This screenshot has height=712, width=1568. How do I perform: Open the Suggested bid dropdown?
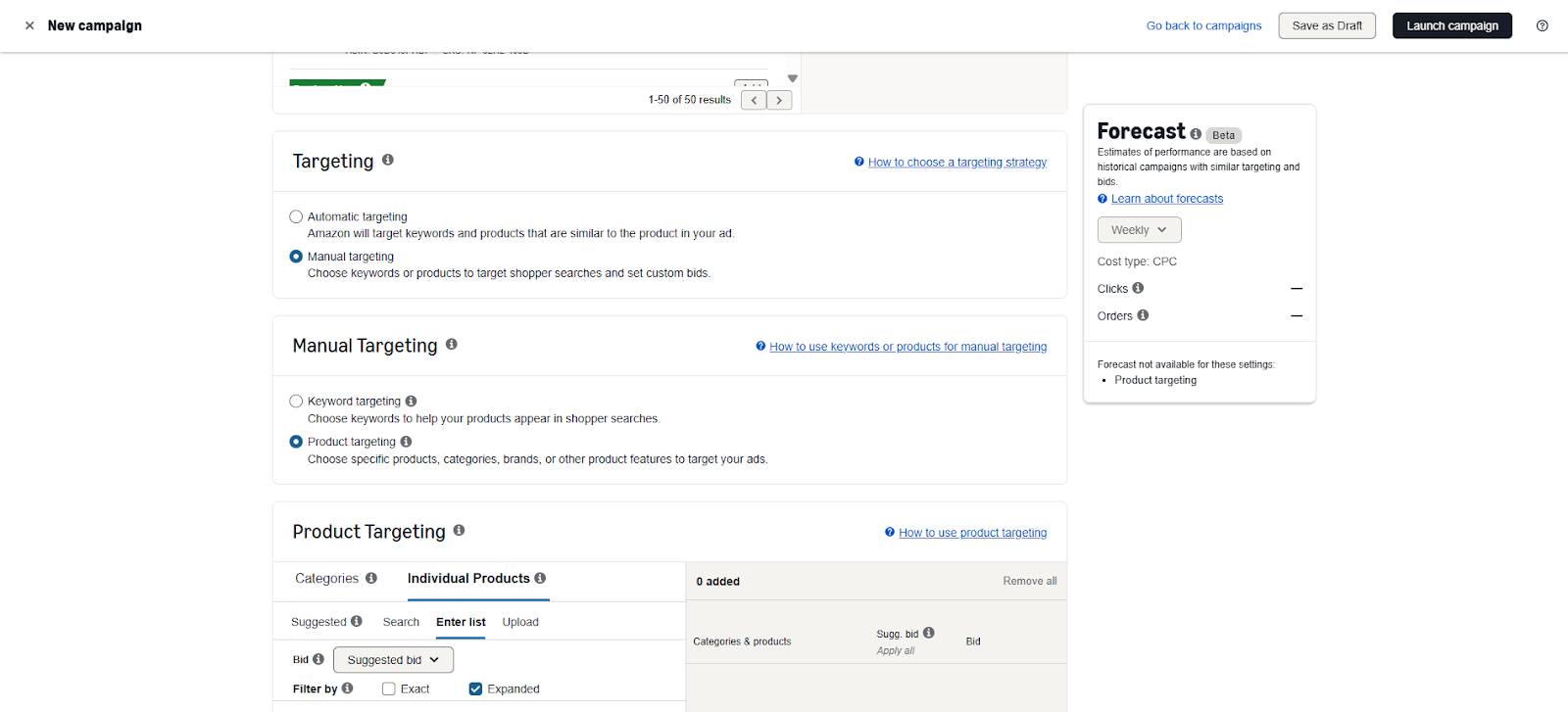[x=393, y=660]
